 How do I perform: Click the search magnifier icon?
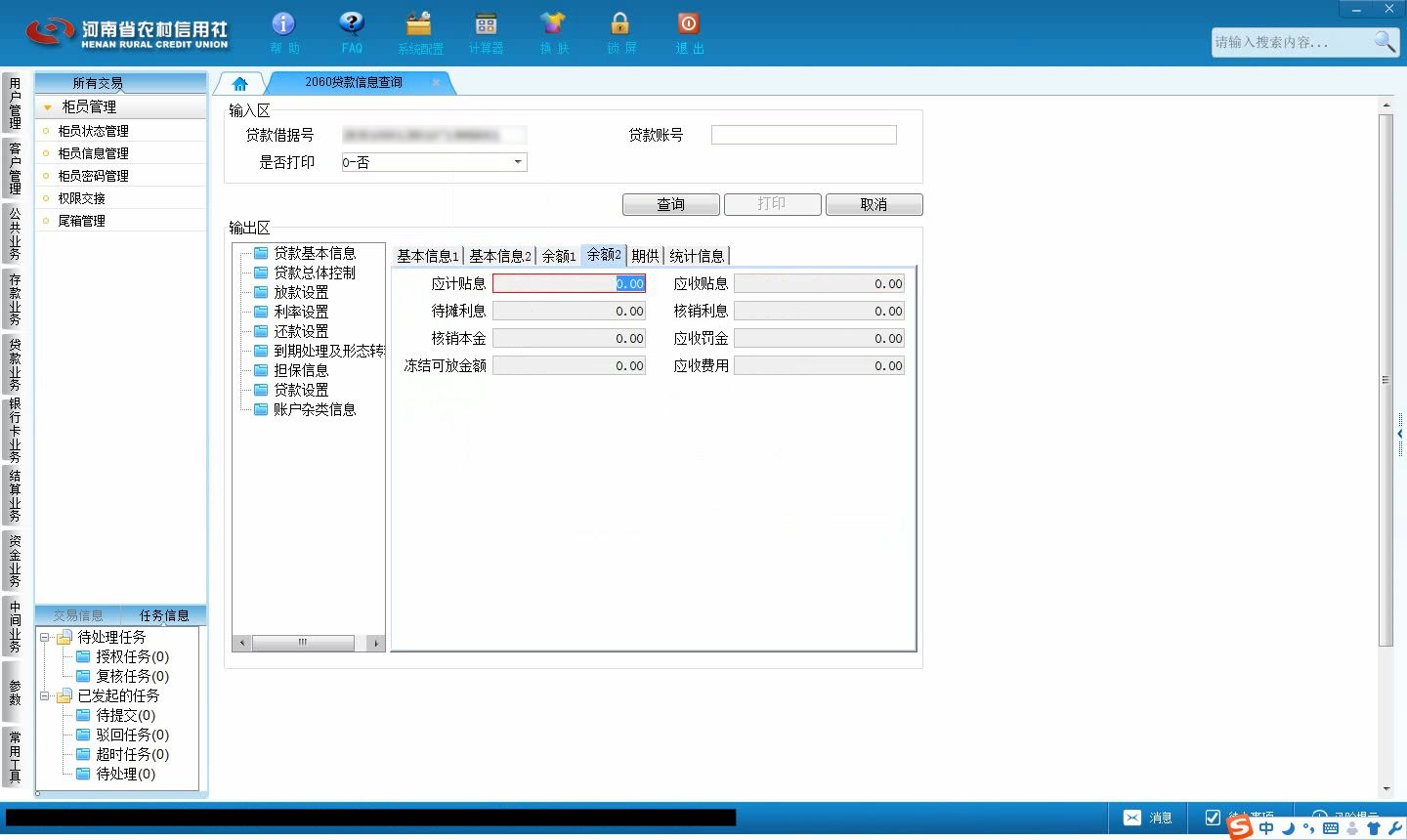tap(1385, 41)
